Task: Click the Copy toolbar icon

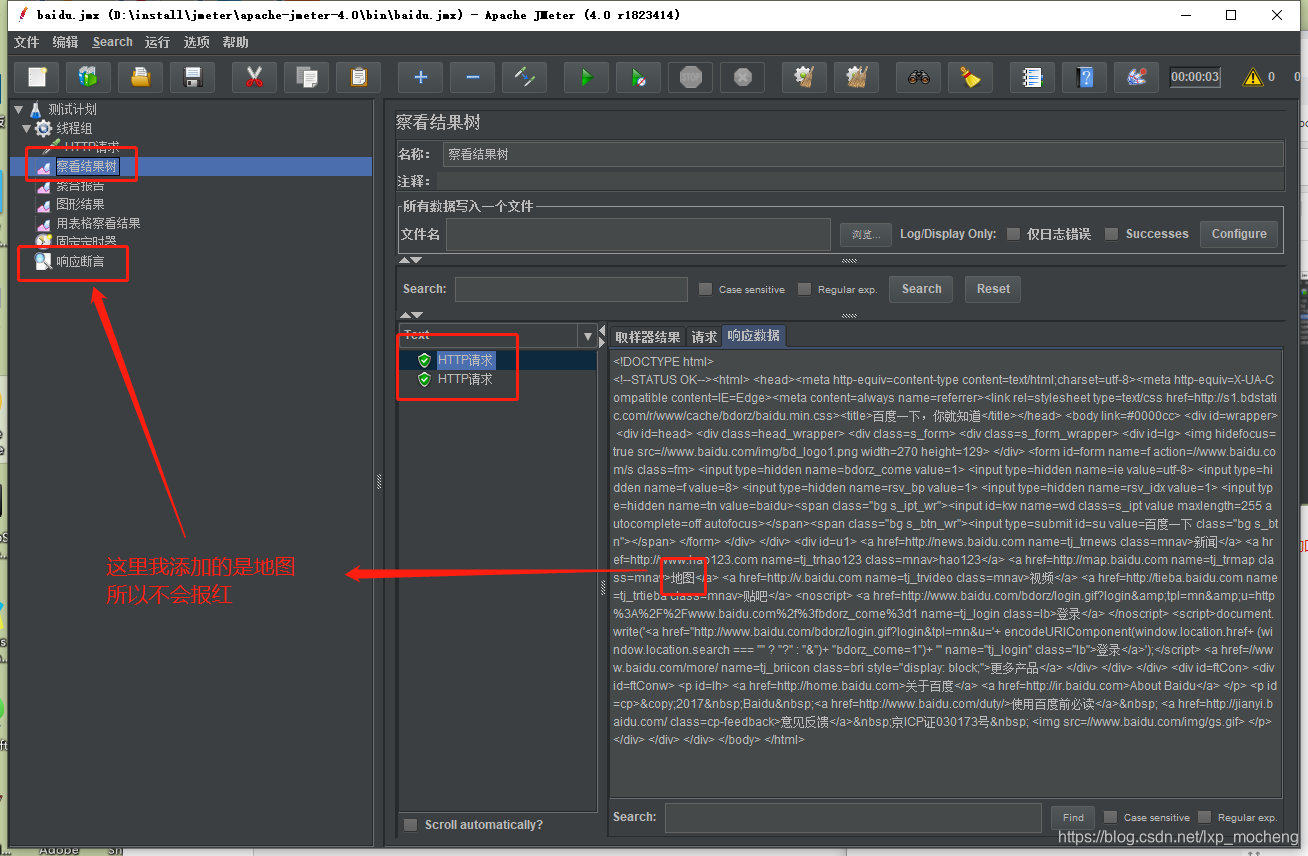Action: (307, 77)
